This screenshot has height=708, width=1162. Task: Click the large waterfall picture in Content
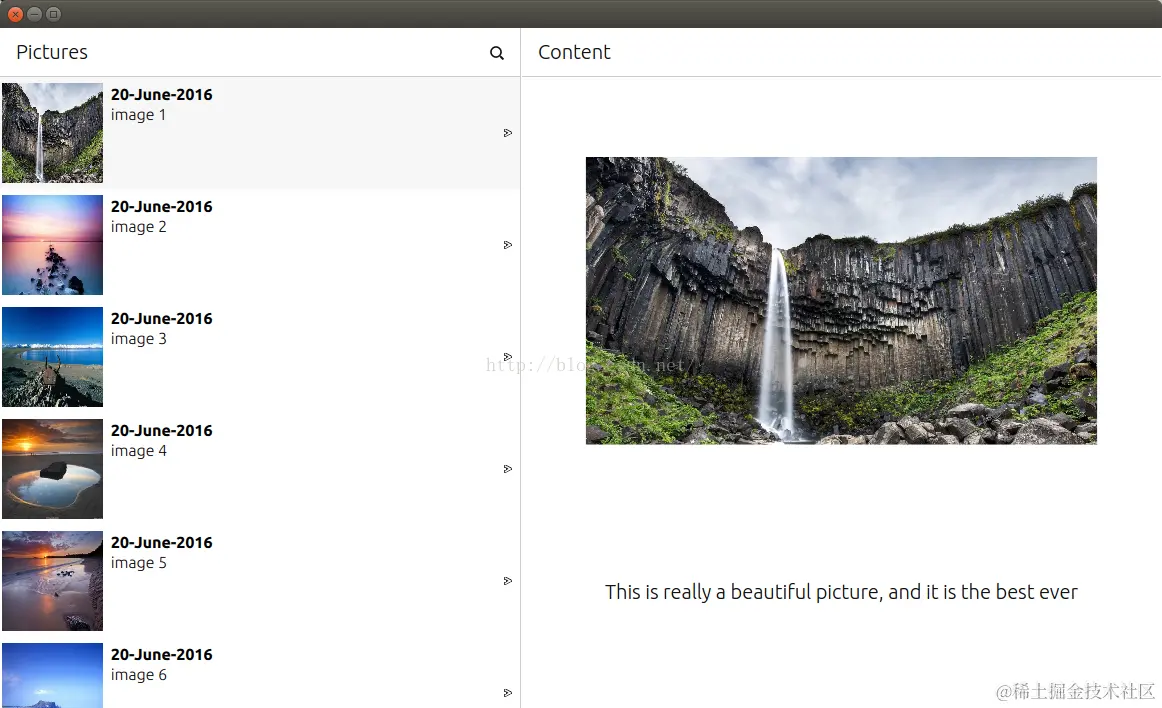click(x=841, y=300)
